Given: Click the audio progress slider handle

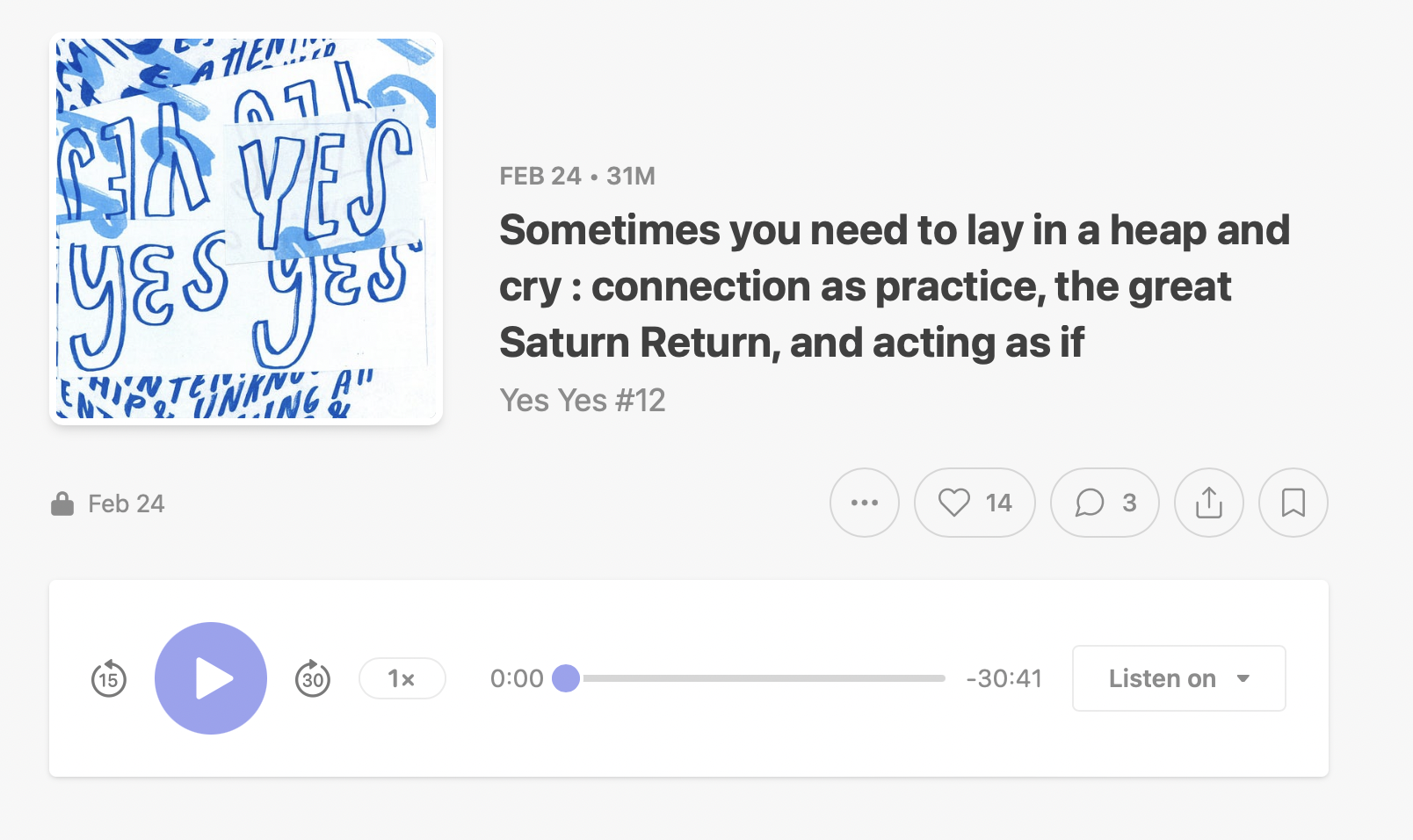Looking at the screenshot, I should [566, 678].
